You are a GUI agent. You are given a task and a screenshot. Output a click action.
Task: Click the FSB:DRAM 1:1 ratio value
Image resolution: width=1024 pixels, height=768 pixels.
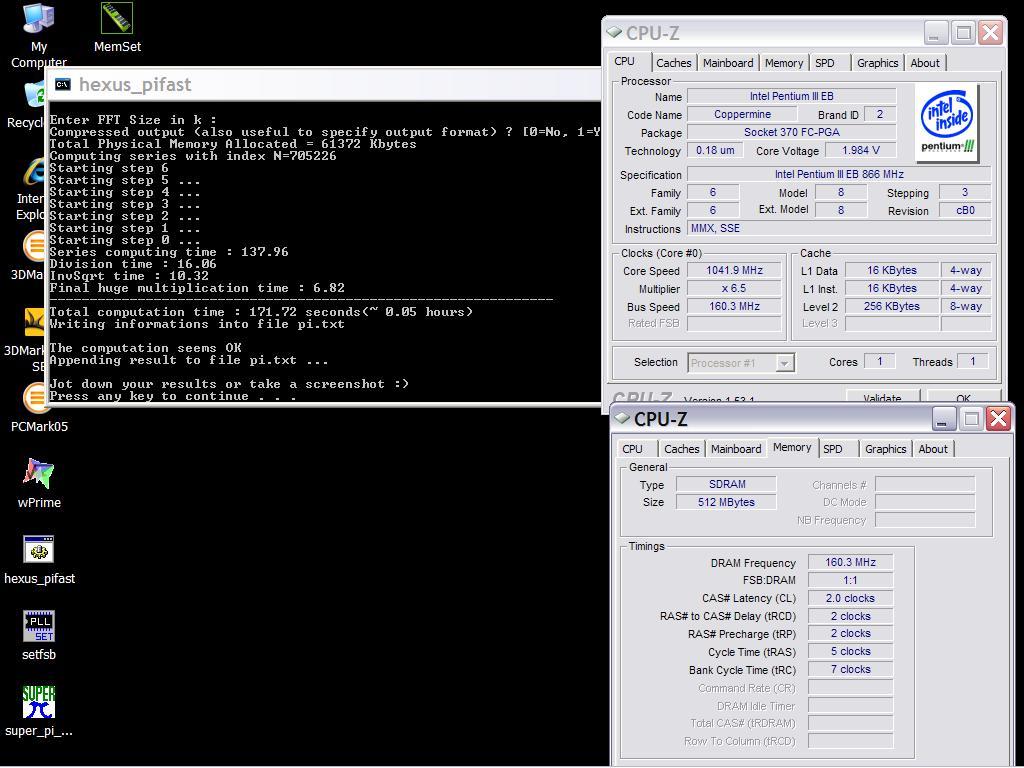tap(850, 580)
